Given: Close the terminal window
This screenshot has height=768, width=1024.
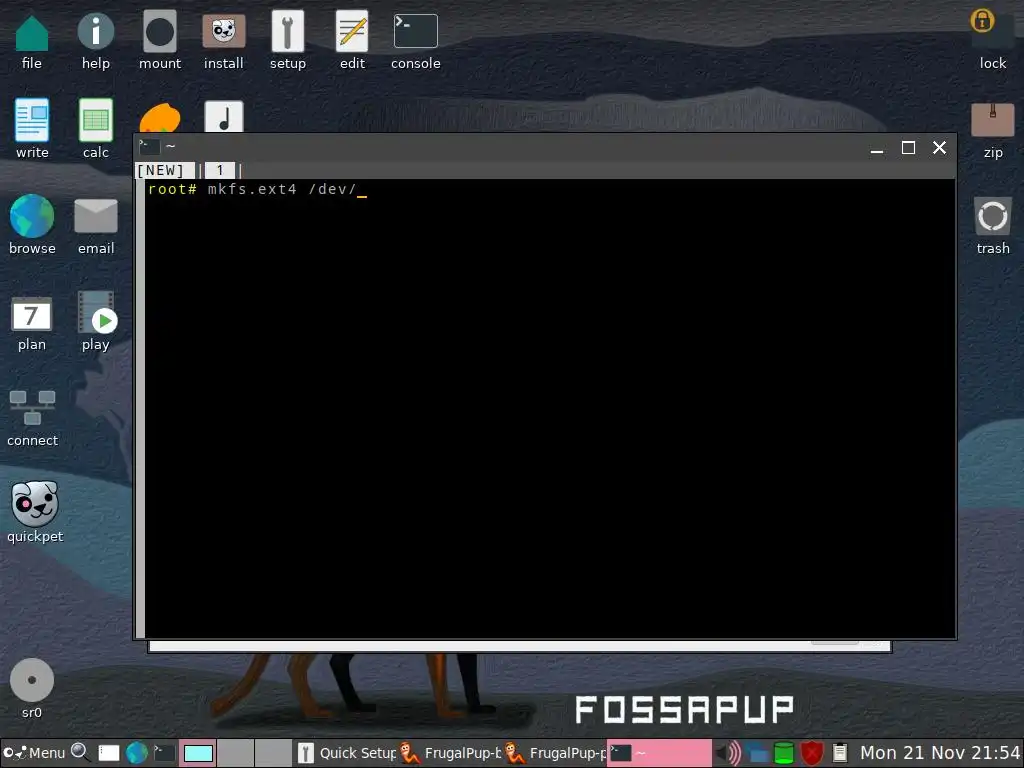Looking at the screenshot, I should point(939,148).
